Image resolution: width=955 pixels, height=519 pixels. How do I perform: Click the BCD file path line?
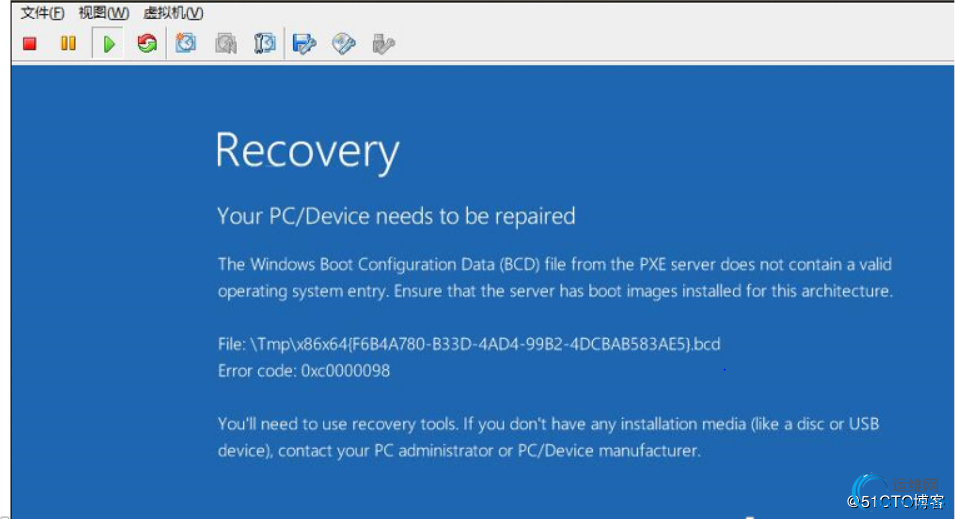click(x=469, y=344)
